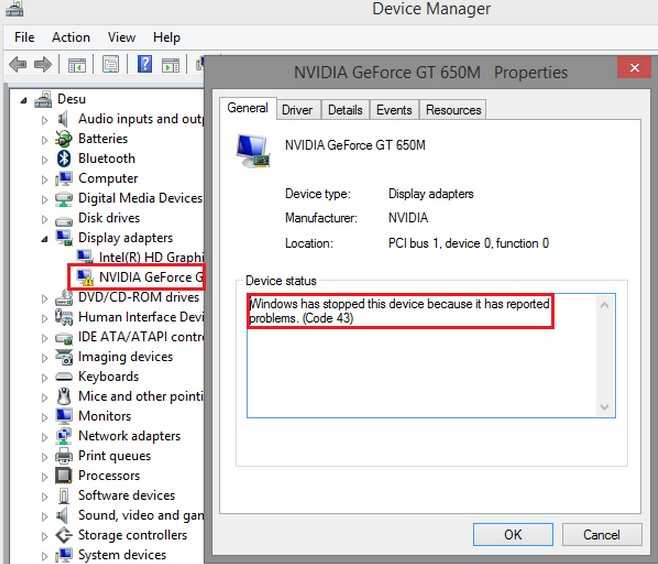Select the Imaging devices camera icon
This screenshot has width=658, height=564.
coord(64,357)
